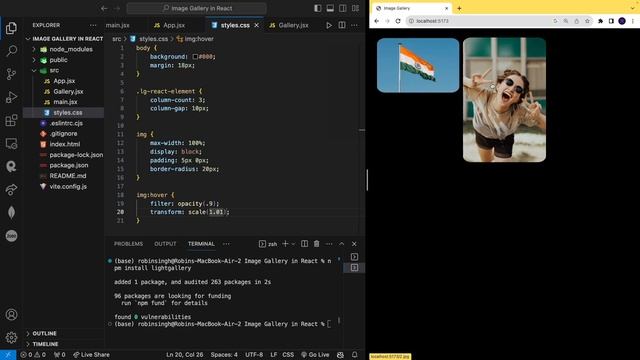The height and width of the screenshot is (360, 640).
Task: Change language mode CSS in status bar
Action: coord(288,355)
